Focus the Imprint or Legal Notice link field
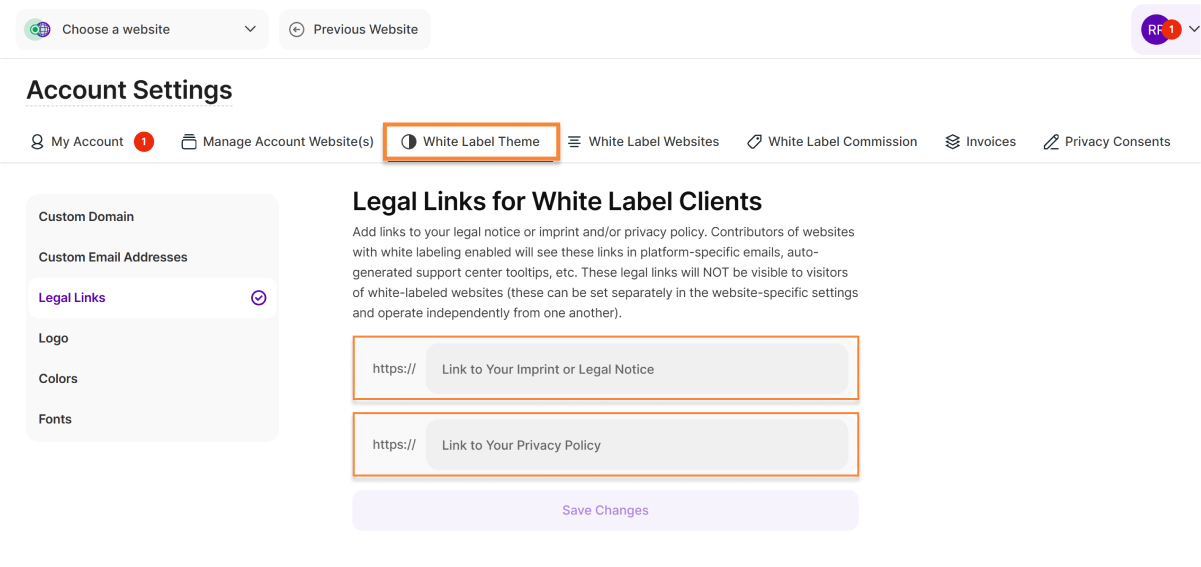The width and height of the screenshot is (1201, 567). (x=637, y=370)
